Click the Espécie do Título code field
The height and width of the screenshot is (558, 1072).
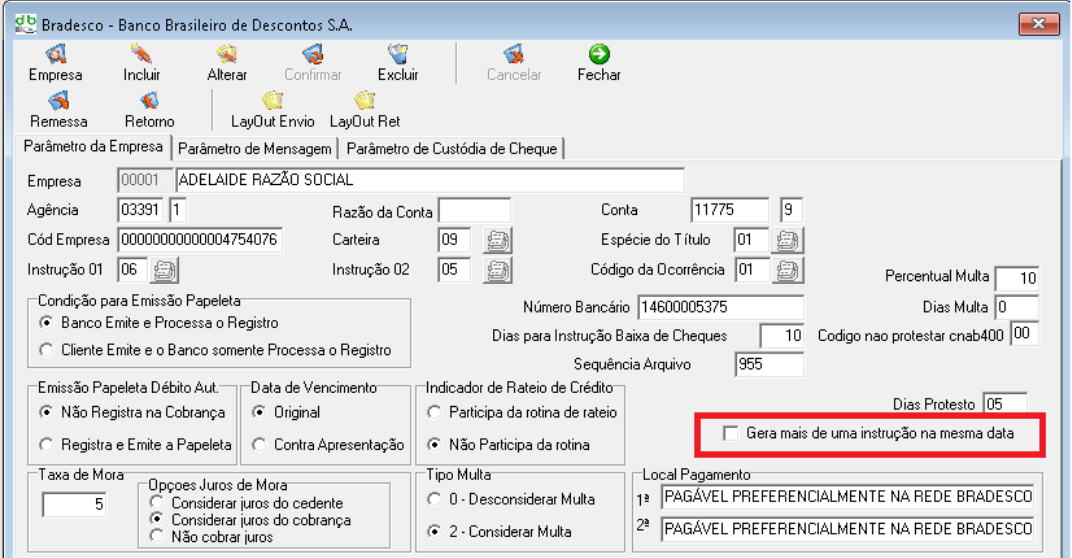pyautogui.click(x=751, y=239)
